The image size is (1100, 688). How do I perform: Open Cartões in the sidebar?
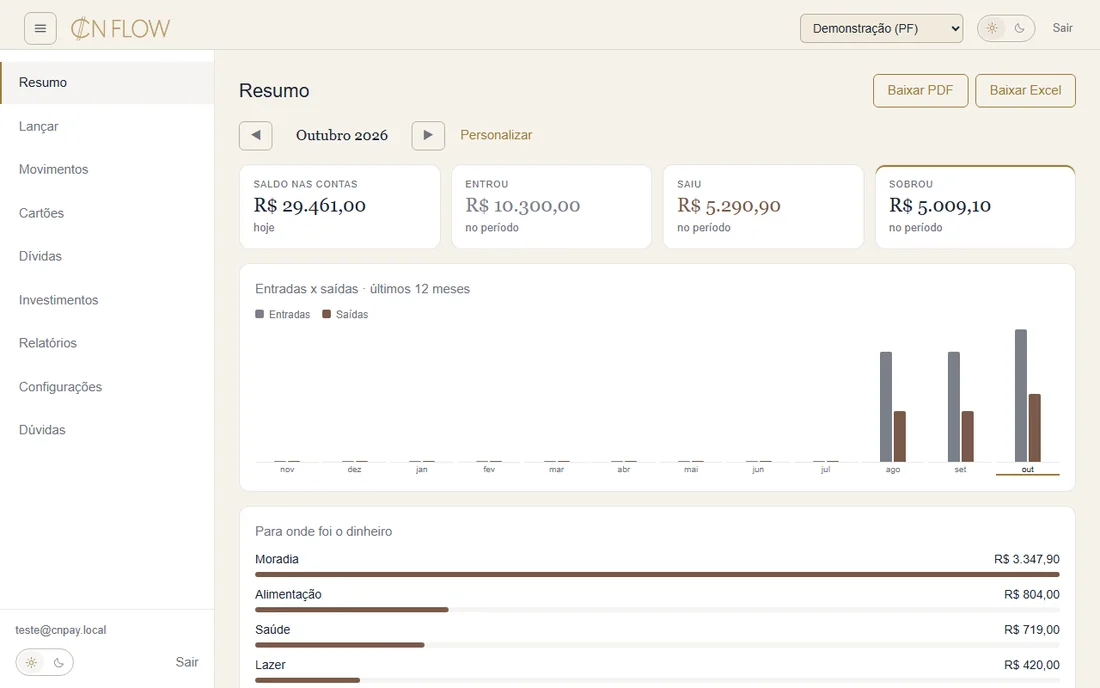point(107,213)
